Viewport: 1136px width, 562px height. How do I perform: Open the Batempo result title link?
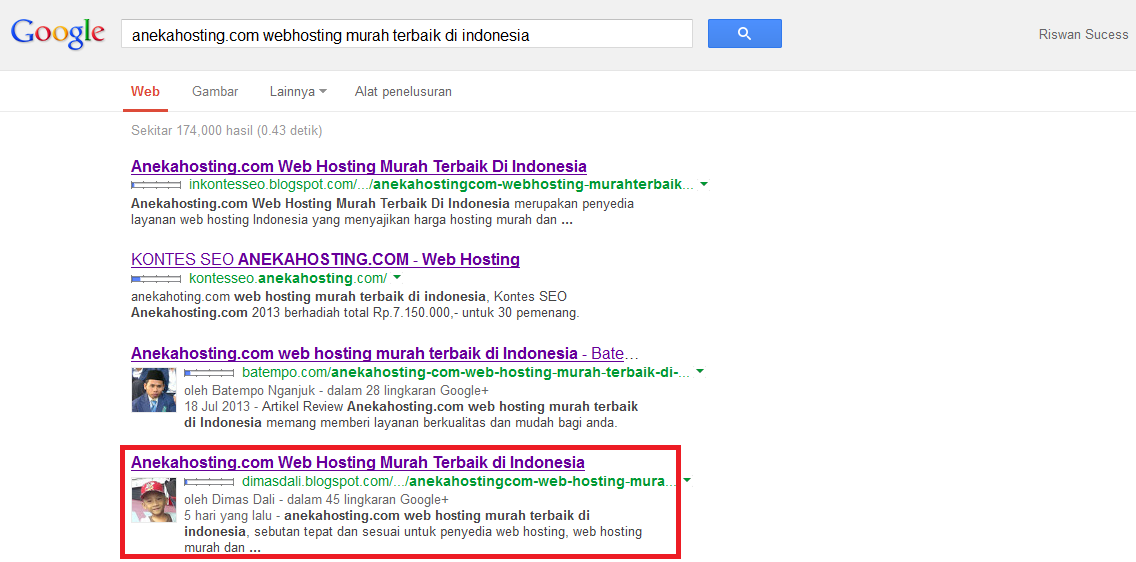click(385, 354)
